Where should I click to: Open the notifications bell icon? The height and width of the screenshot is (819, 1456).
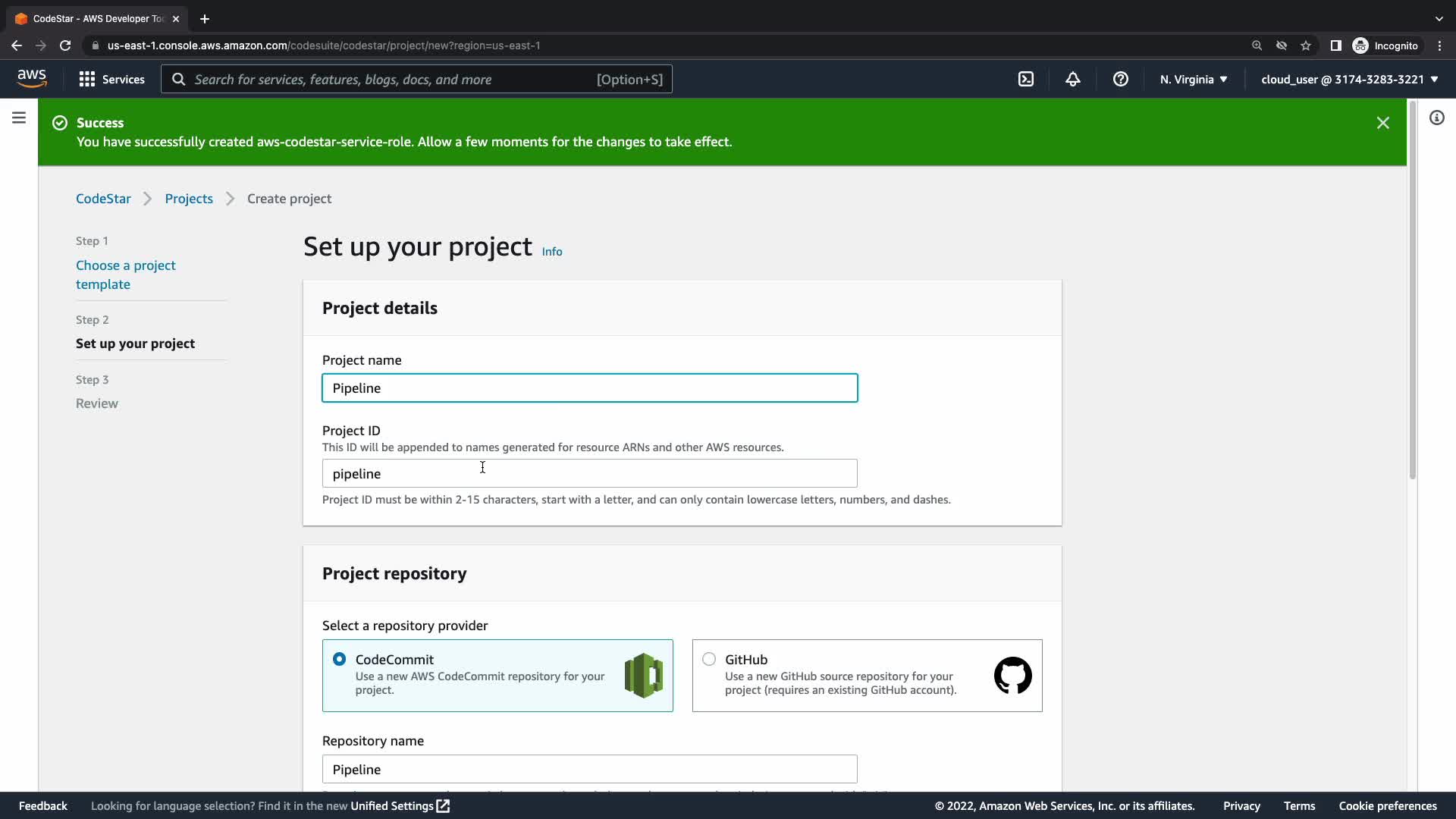point(1073,79)
